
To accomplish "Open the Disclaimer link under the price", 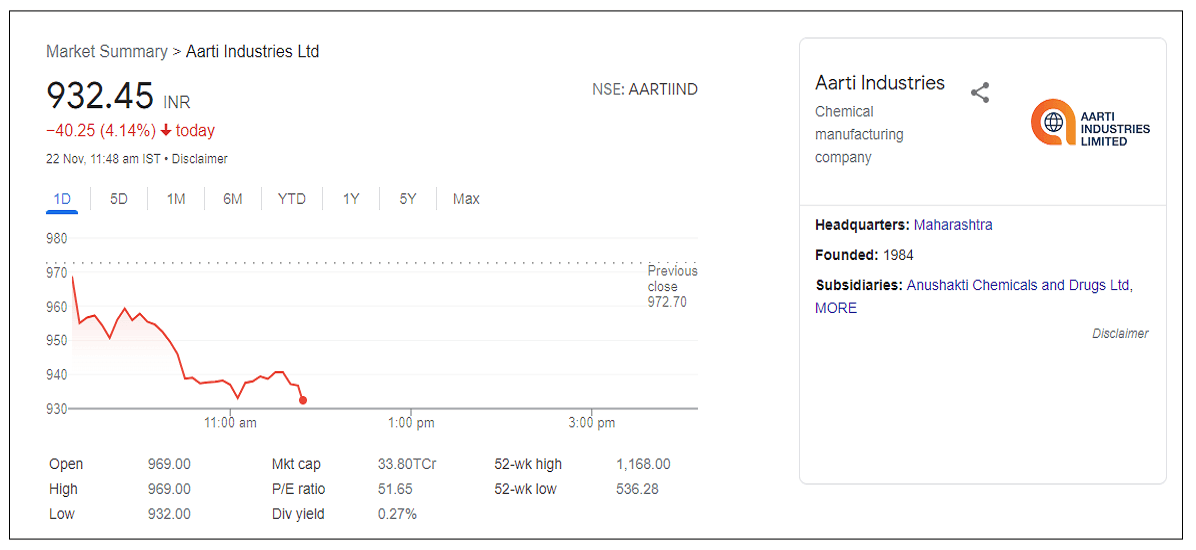I will (200, 159).
